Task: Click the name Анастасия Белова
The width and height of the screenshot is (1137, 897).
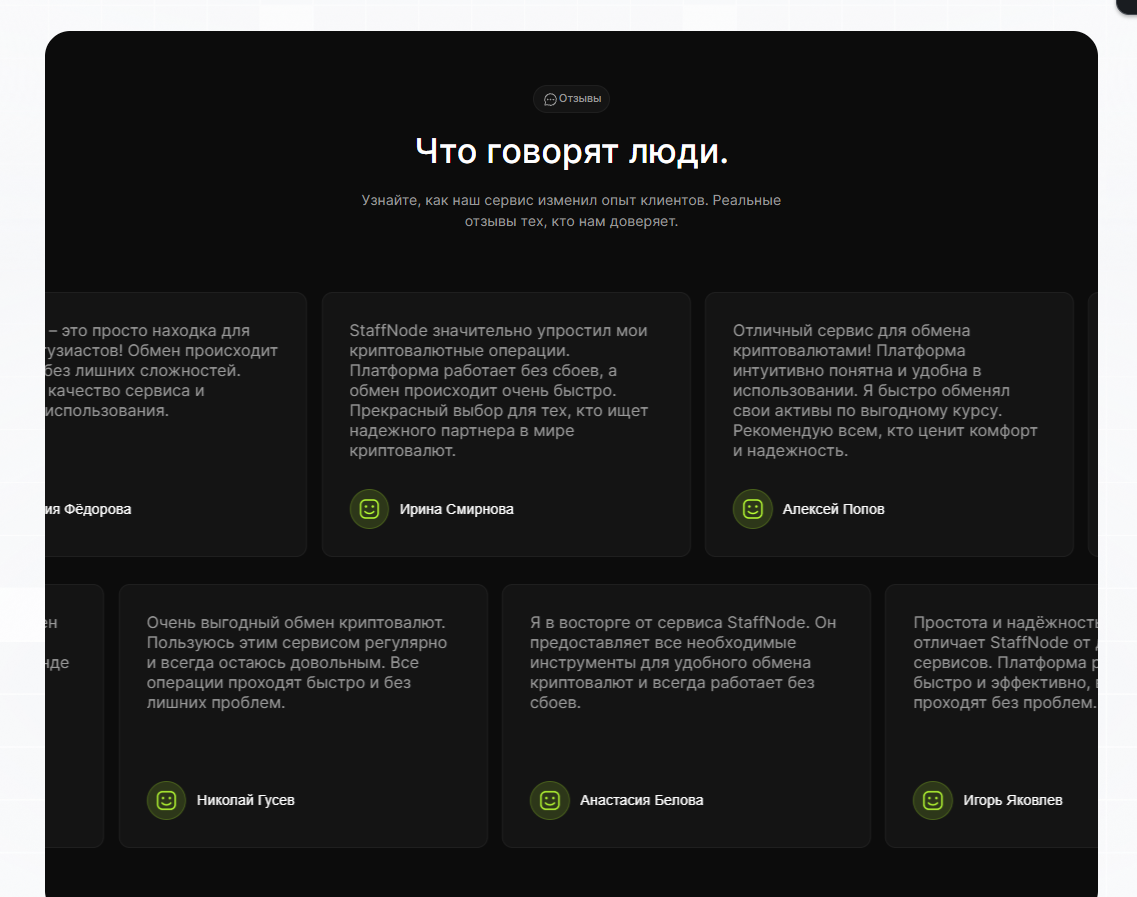Action: tap(642, 800)
